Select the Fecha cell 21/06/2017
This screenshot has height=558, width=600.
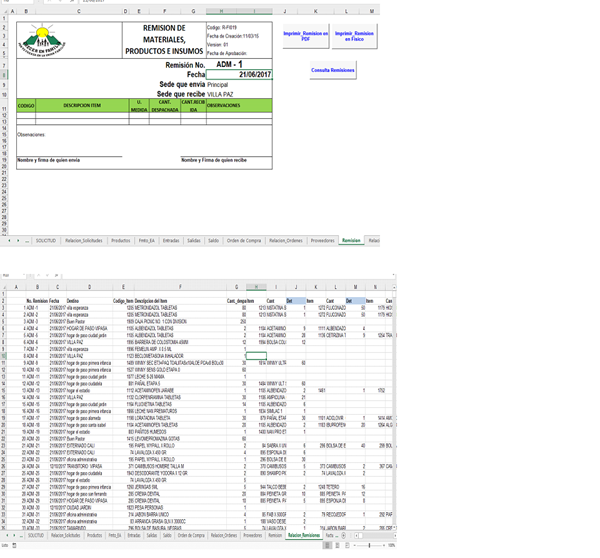239,74
